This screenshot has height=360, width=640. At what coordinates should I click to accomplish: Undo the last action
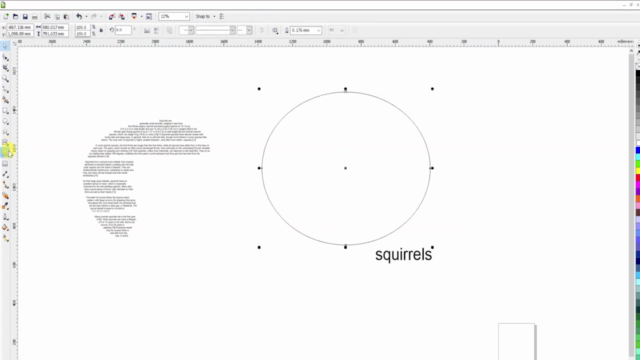click(79, 16)
